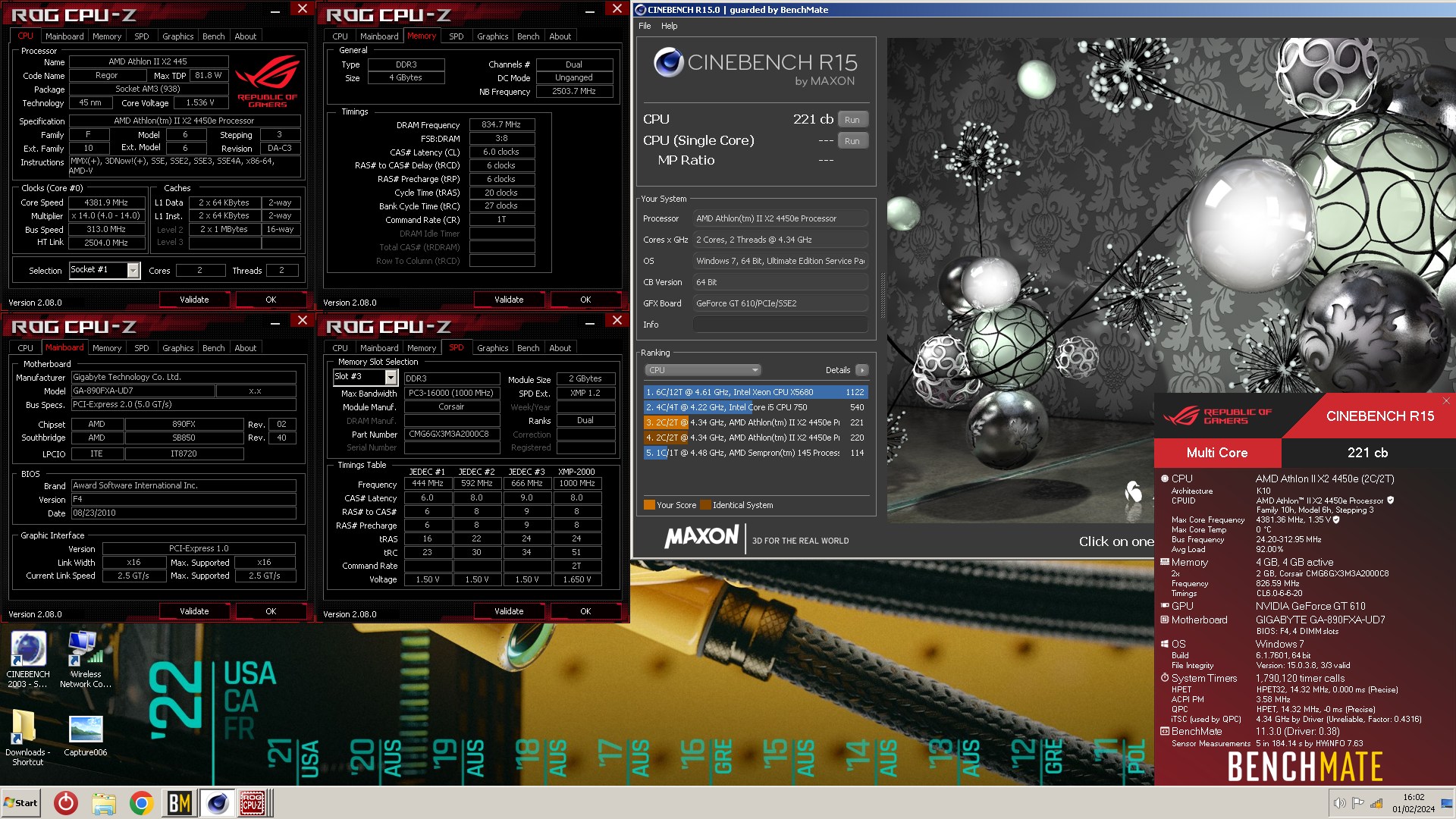Open the Capture006 image on the desktop
This screenshot has width=1456, height=819.
(85, 735)
